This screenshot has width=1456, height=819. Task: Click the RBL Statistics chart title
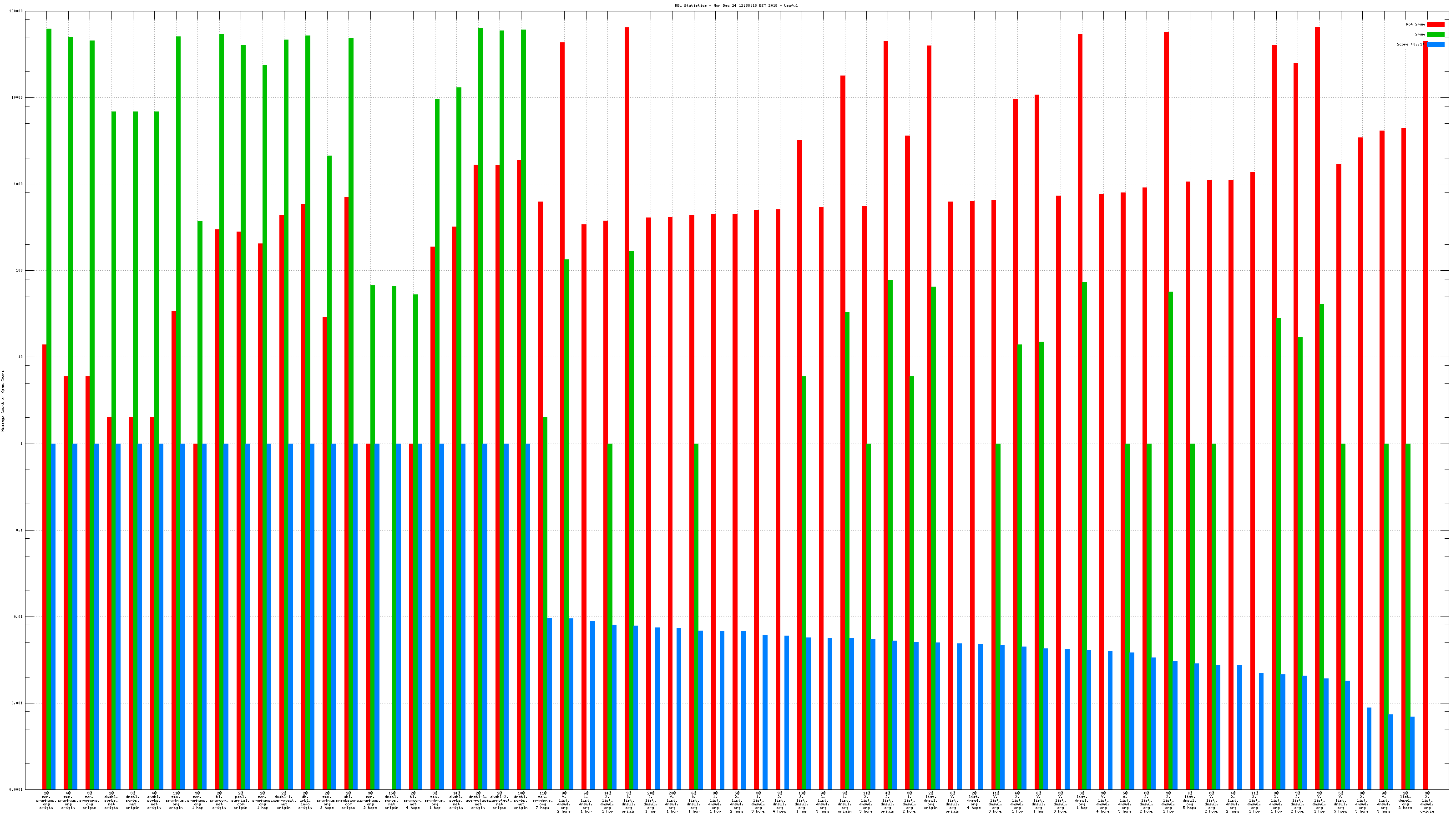pyautogui.click(x=736, y=5)
